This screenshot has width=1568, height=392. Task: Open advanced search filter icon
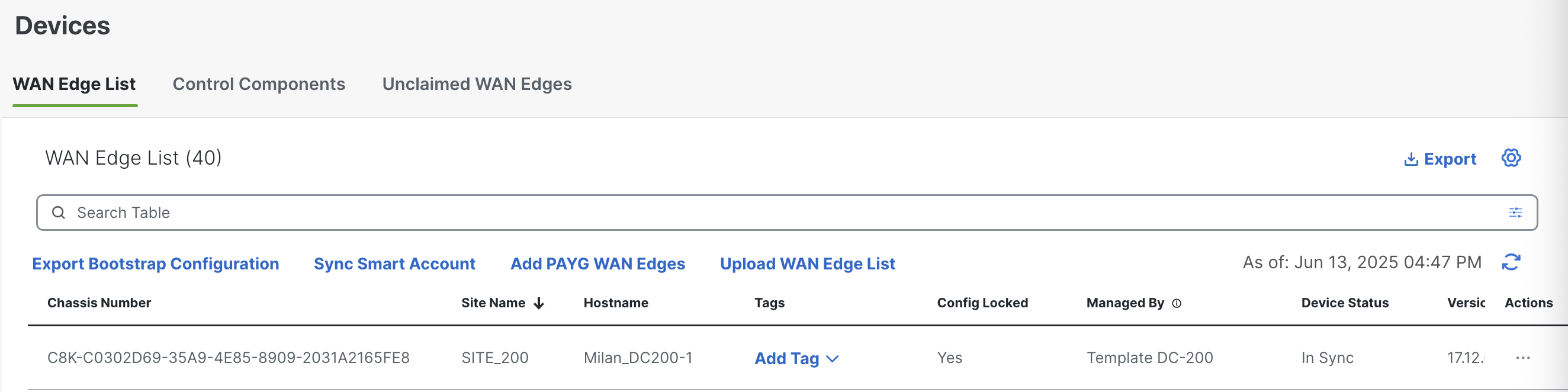[1515, 213]
